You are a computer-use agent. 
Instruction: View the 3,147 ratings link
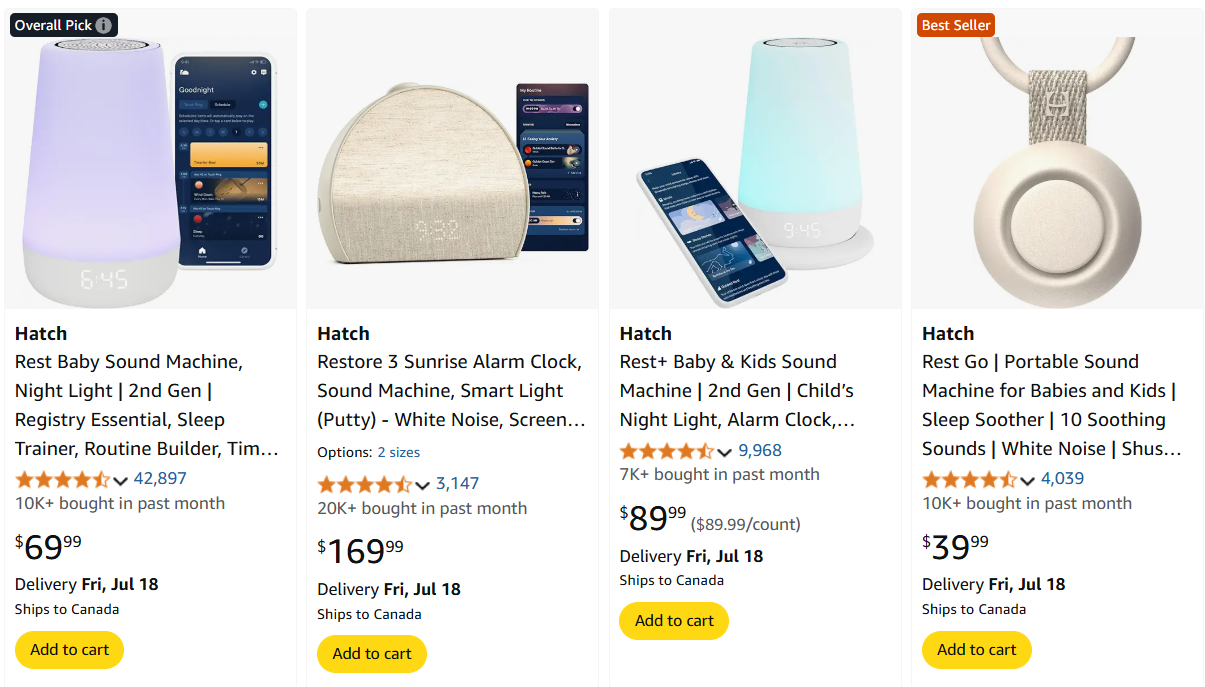click(x=458, y=484)
